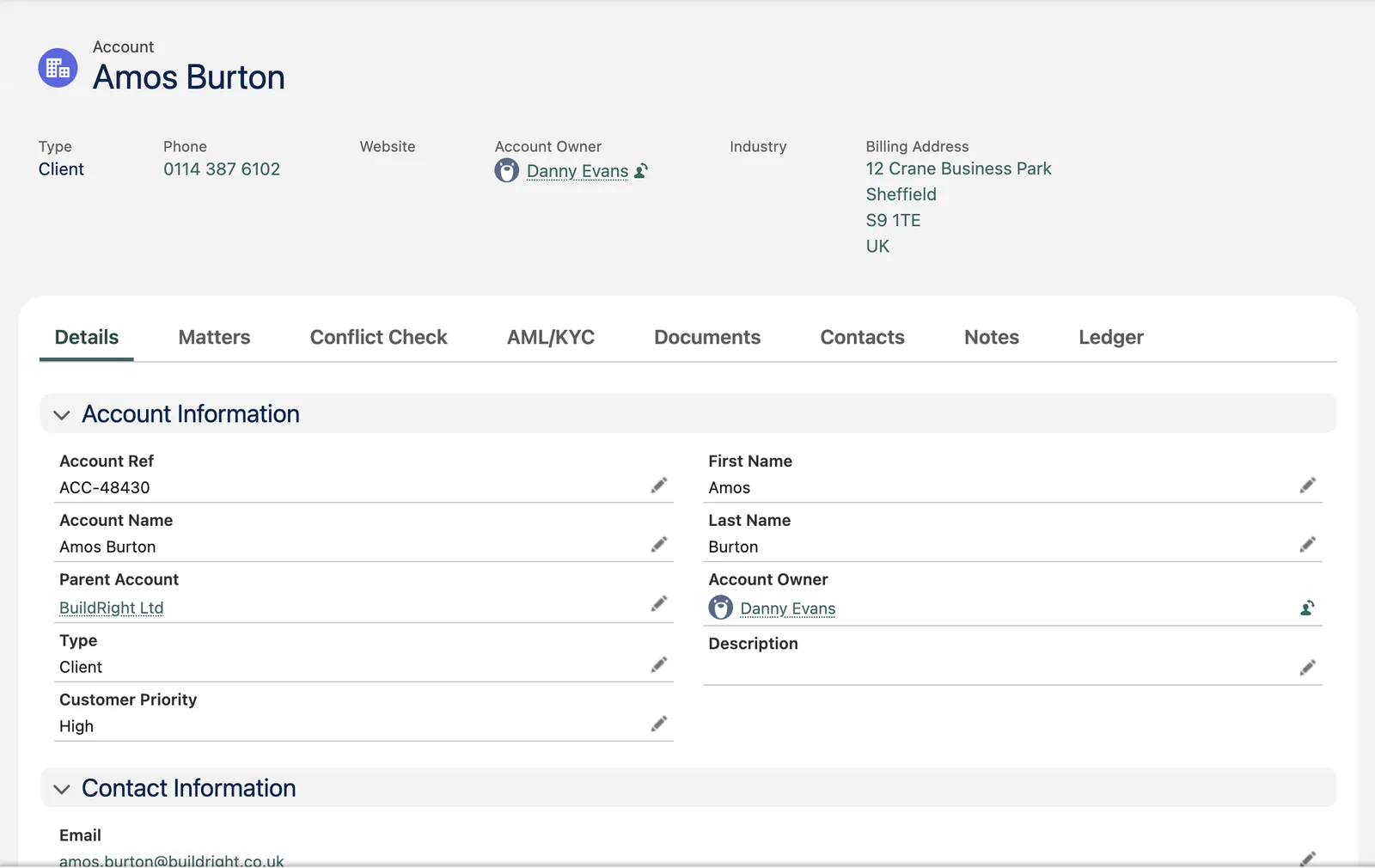Edit Customer Priority with pencil icon
This screenshot has height=868, width=1375.
(x=659, y=724)
